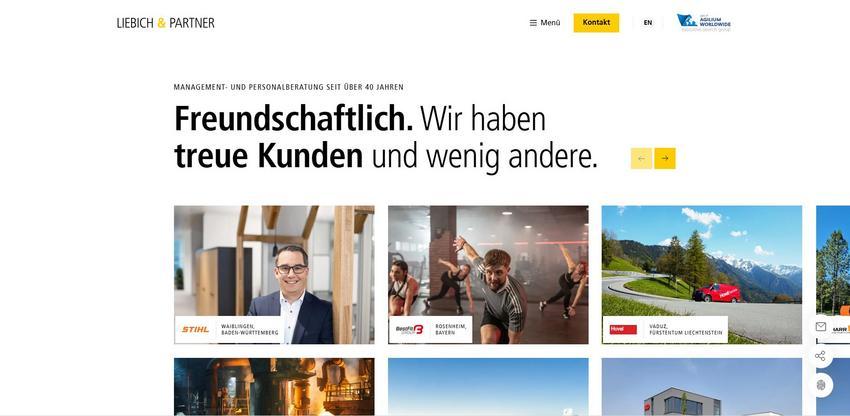This screenshot has width=850, height=416.
Task: Select the steel foundry image tile
Action: (274, 387)
